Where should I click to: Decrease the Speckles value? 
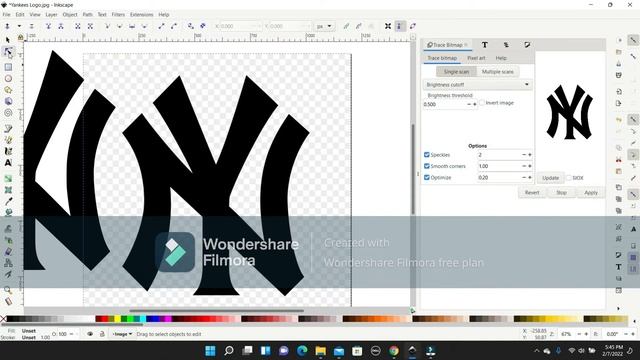pos(524,155)
